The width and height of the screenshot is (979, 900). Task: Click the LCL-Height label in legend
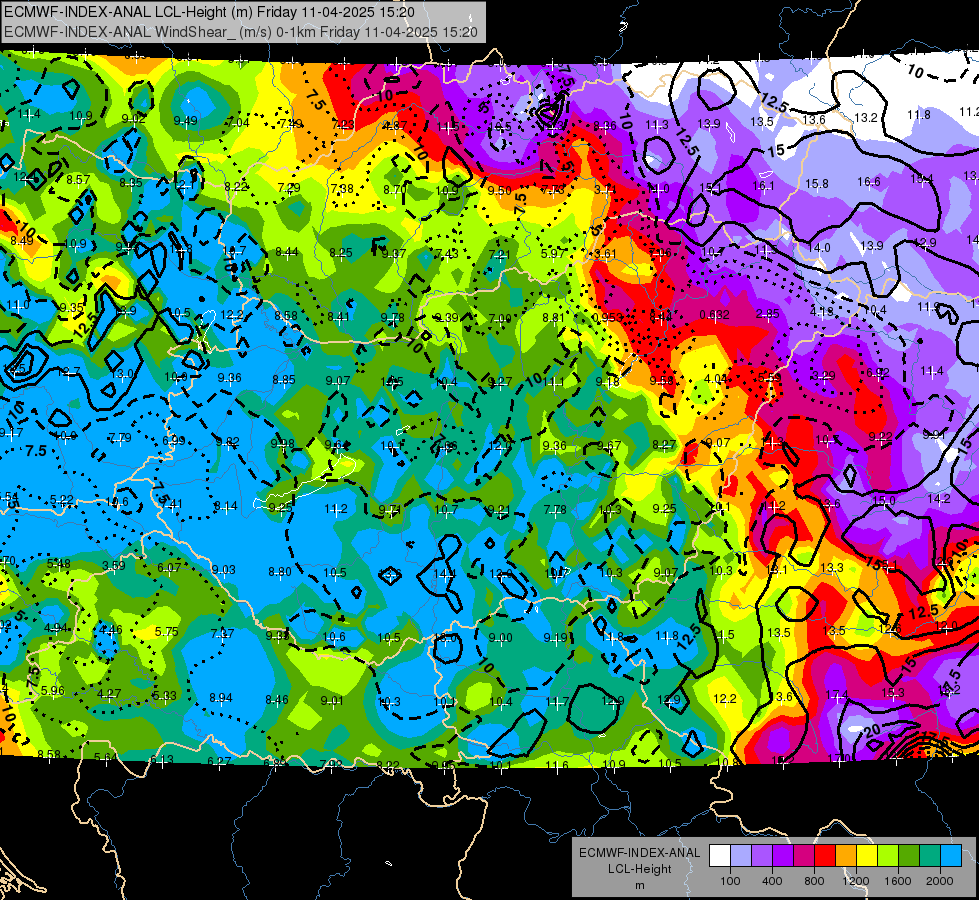pos(639,869)
